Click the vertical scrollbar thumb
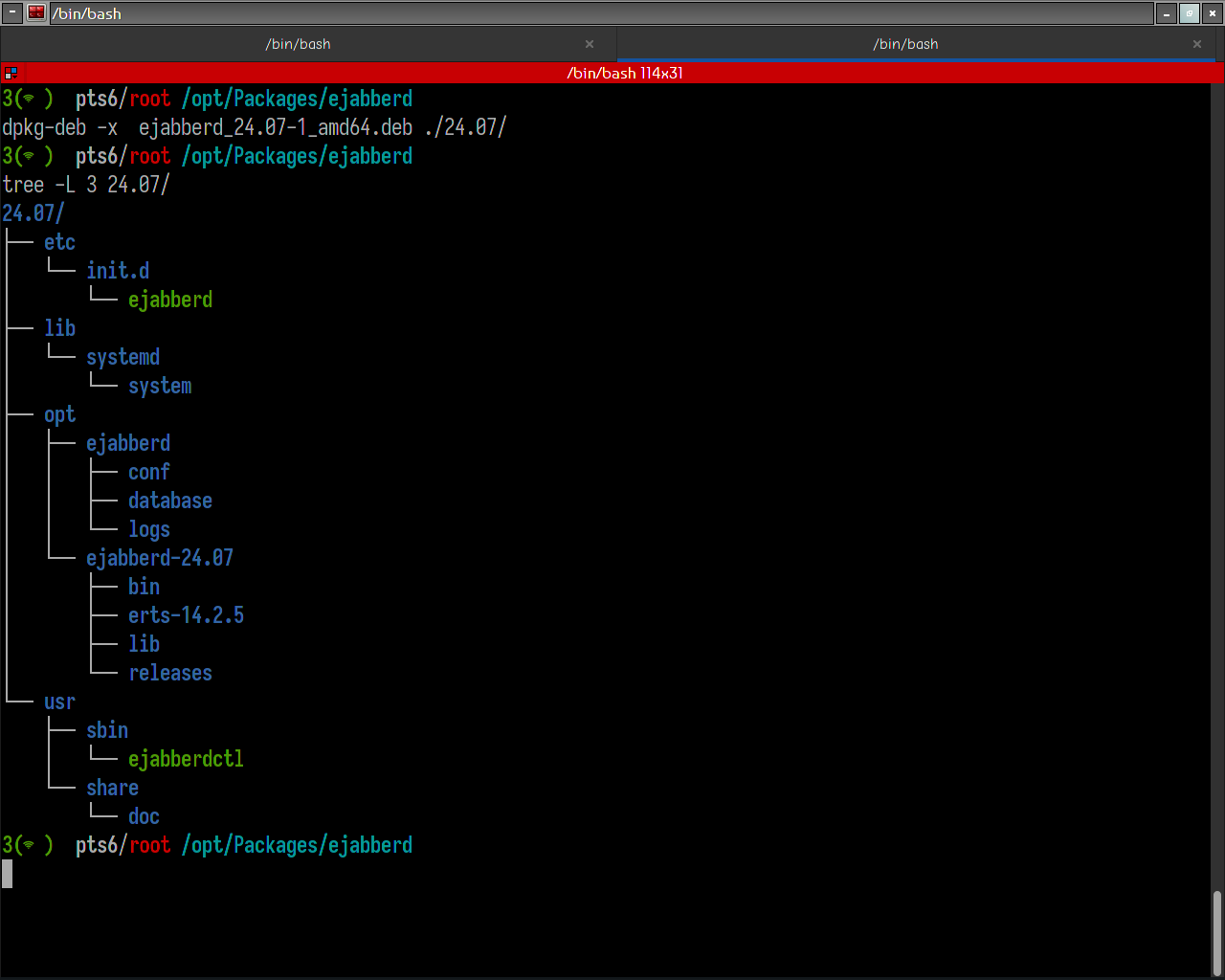This screenshot has height=980, width=1225. pos(1217,933)
